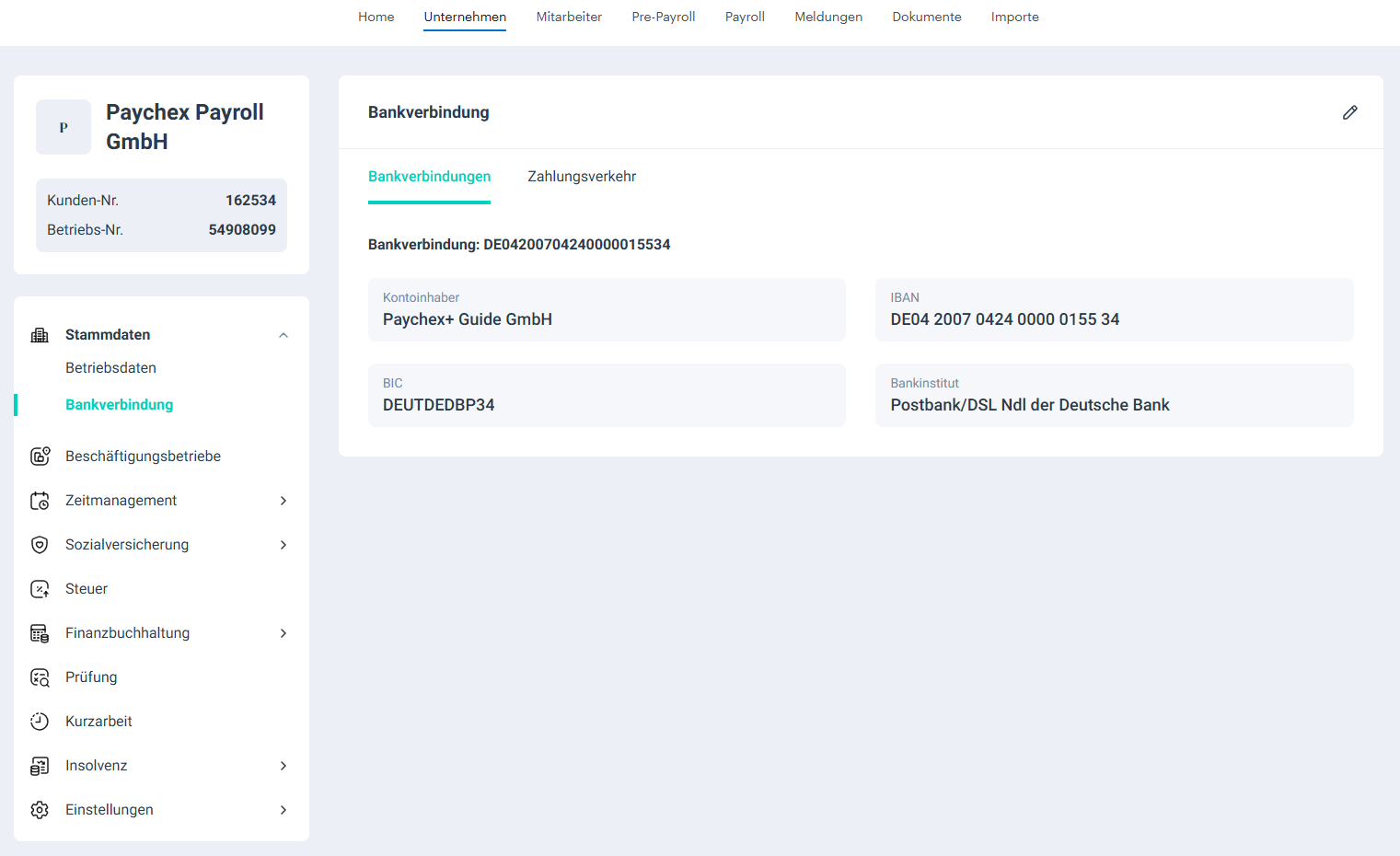Click the Einstellungen gear icon
This screenshot has width=1400, height=856.
tap(40, 810)
